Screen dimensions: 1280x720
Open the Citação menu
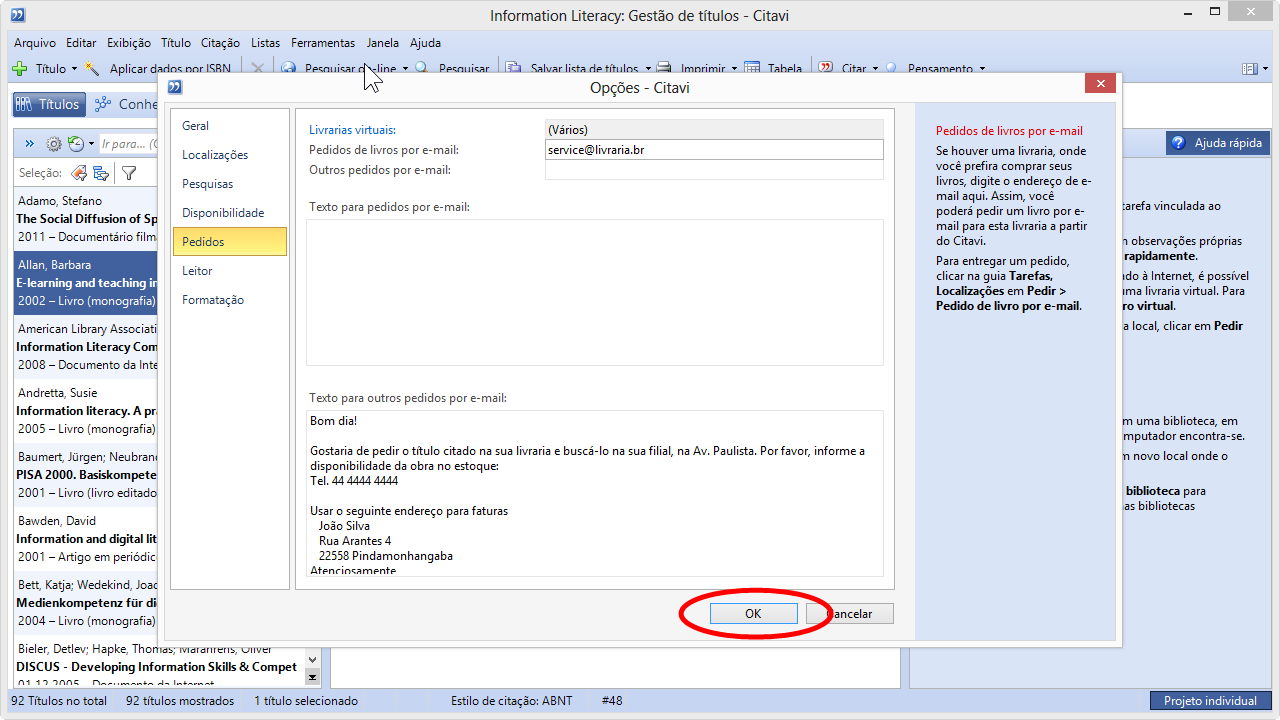pyautogui.click(x=220, y=43)
